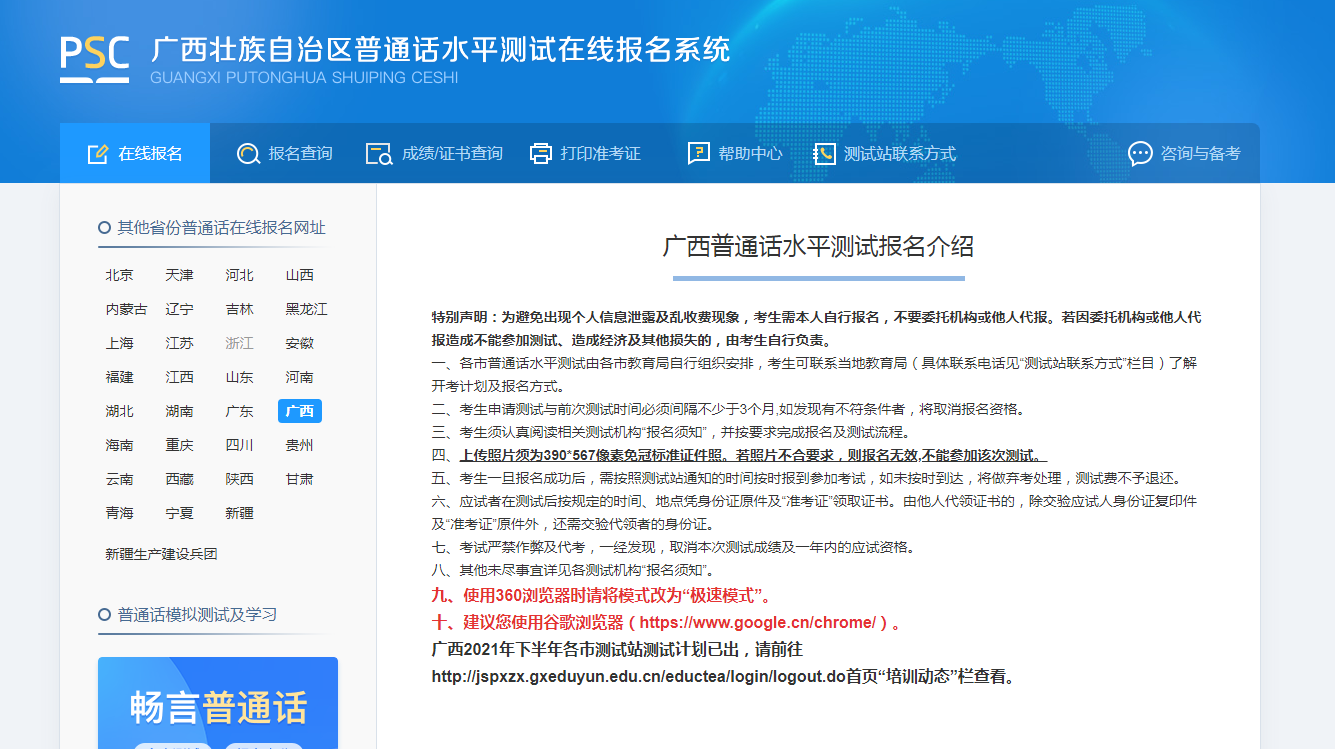
Task: Click the 畅言普通话 banner image
Action: click(x=217, y=703)
